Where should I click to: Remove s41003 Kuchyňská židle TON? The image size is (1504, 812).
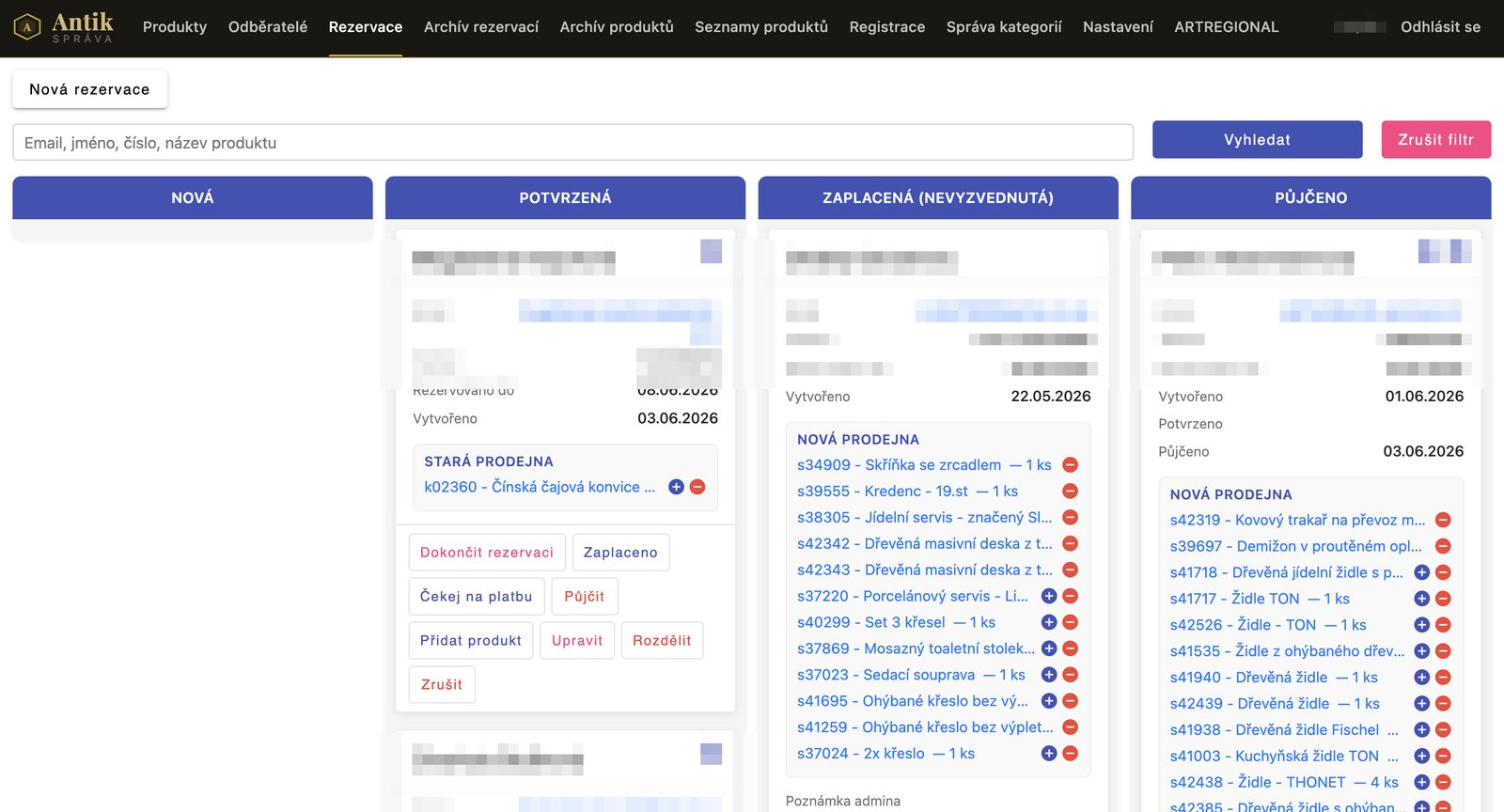pos(1443,757)
